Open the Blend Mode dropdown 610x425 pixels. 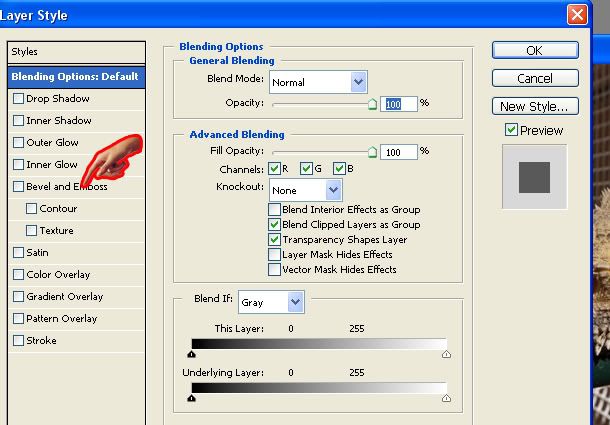click(318, 82)
